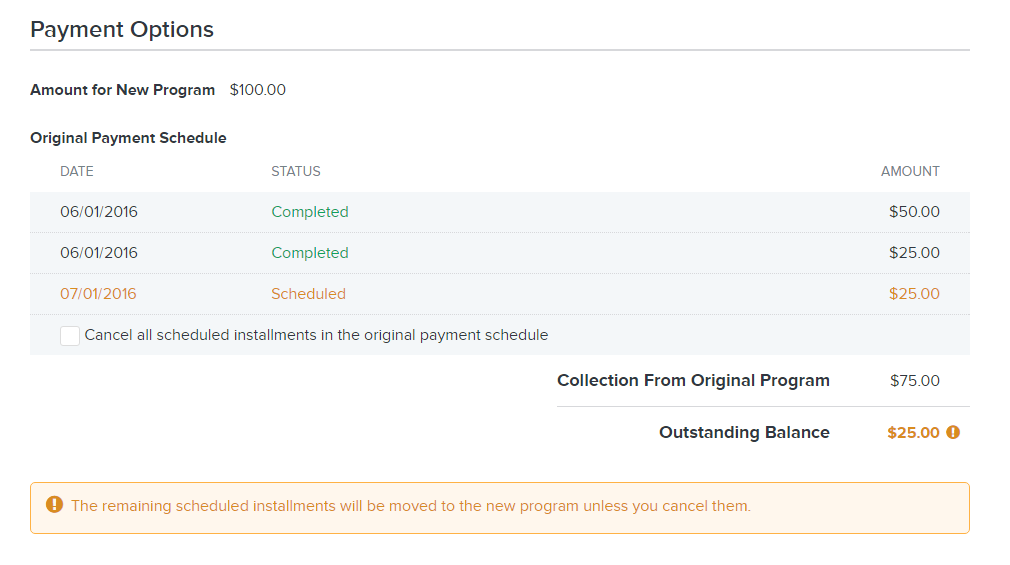
Task: Click the DATE column header
Action: point(77,171)
